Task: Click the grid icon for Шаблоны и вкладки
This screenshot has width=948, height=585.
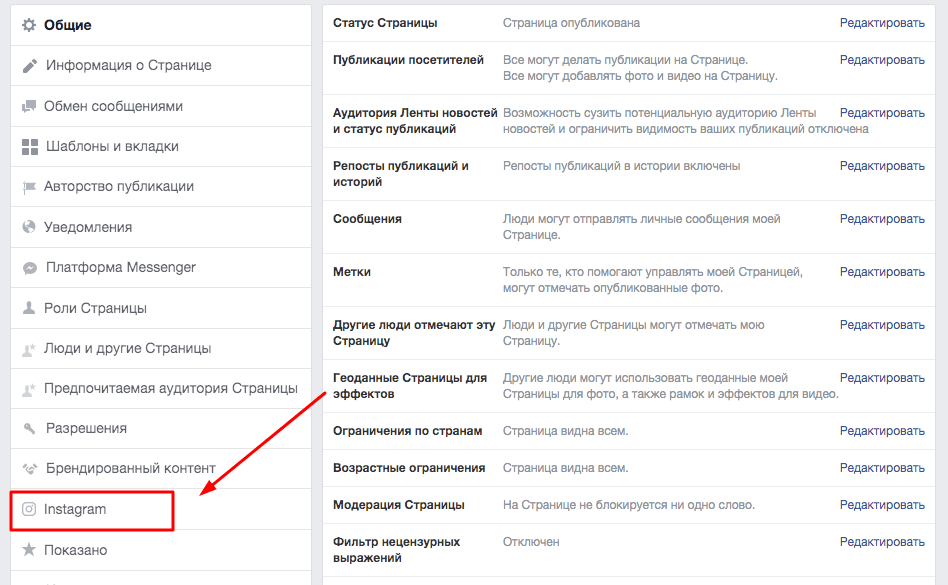Action: 29,147
